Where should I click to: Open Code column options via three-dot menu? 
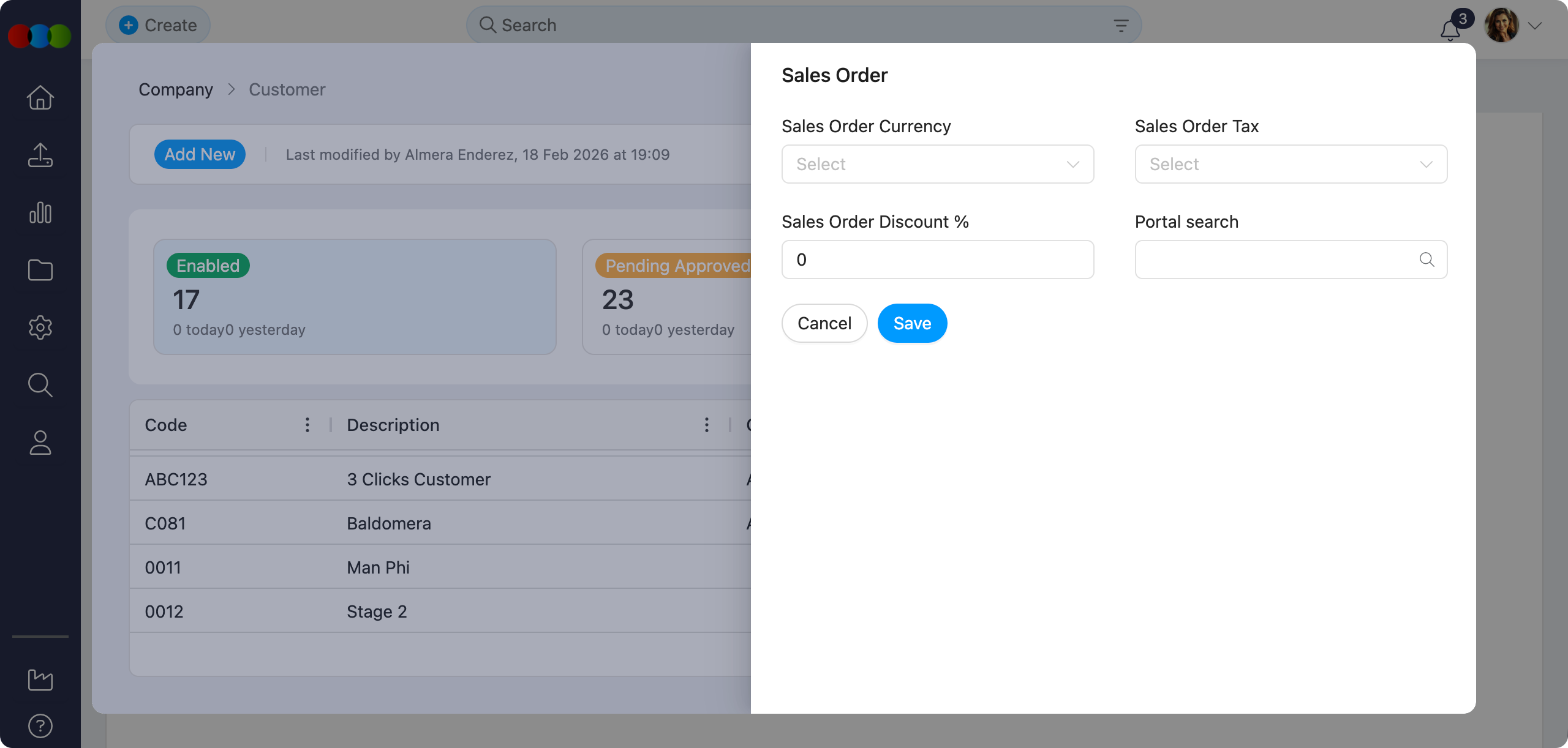307,425
